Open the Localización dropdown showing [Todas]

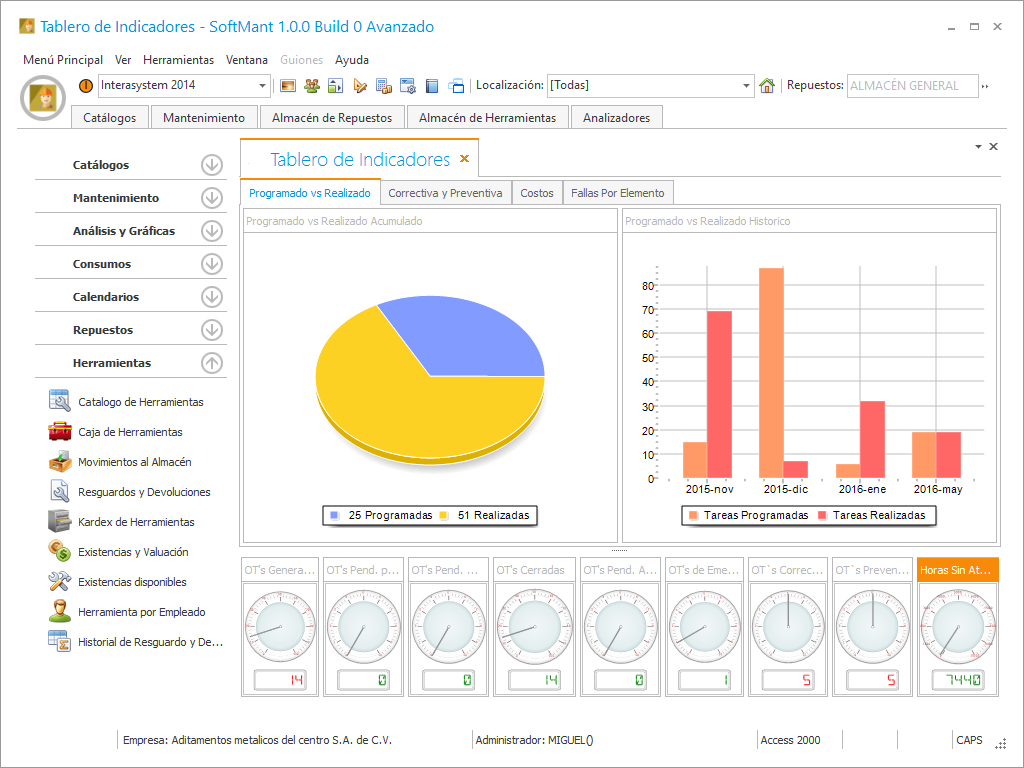pos(746,86)
